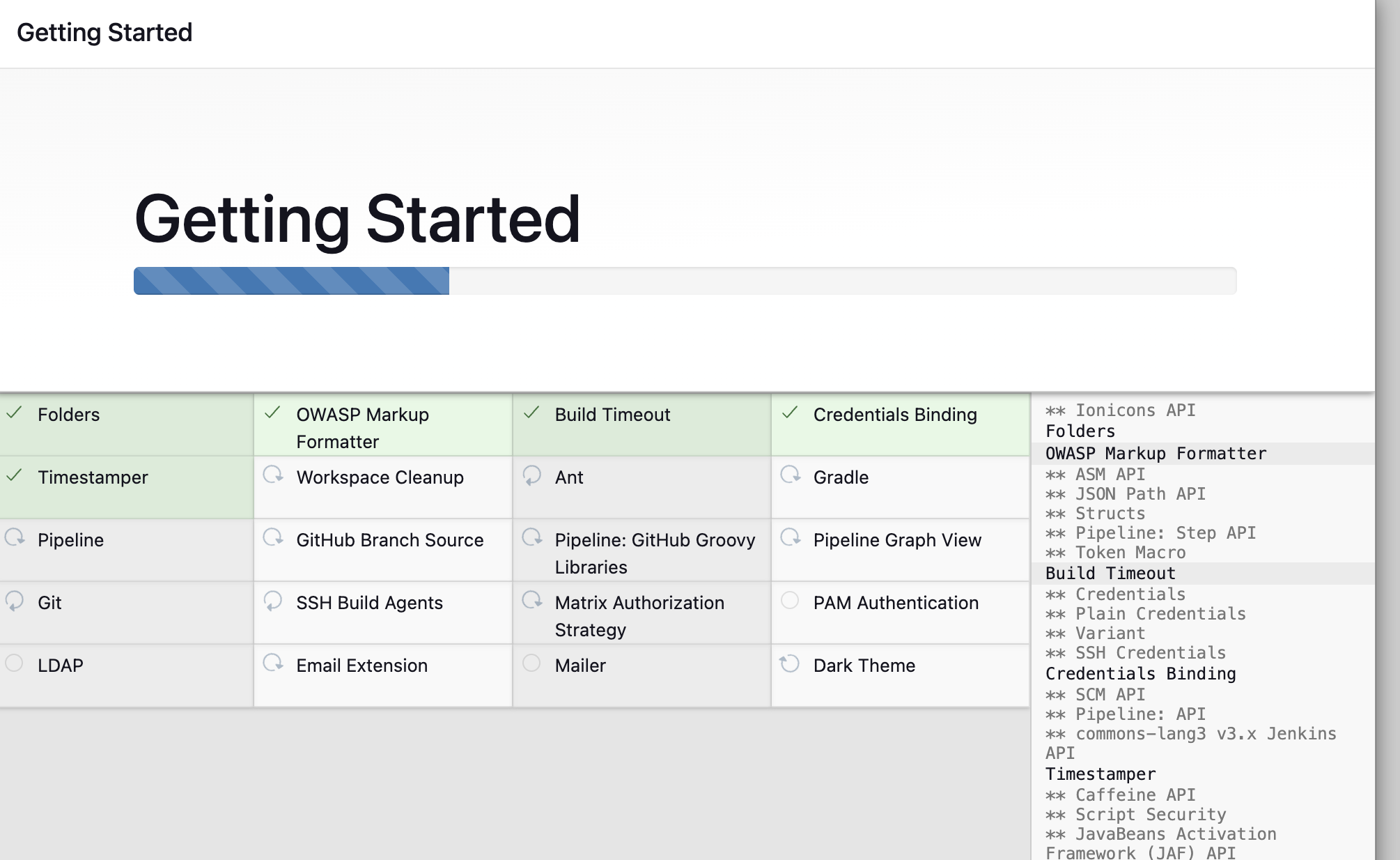
Task: Click '** Variant' log entry
Action: 1095,634
